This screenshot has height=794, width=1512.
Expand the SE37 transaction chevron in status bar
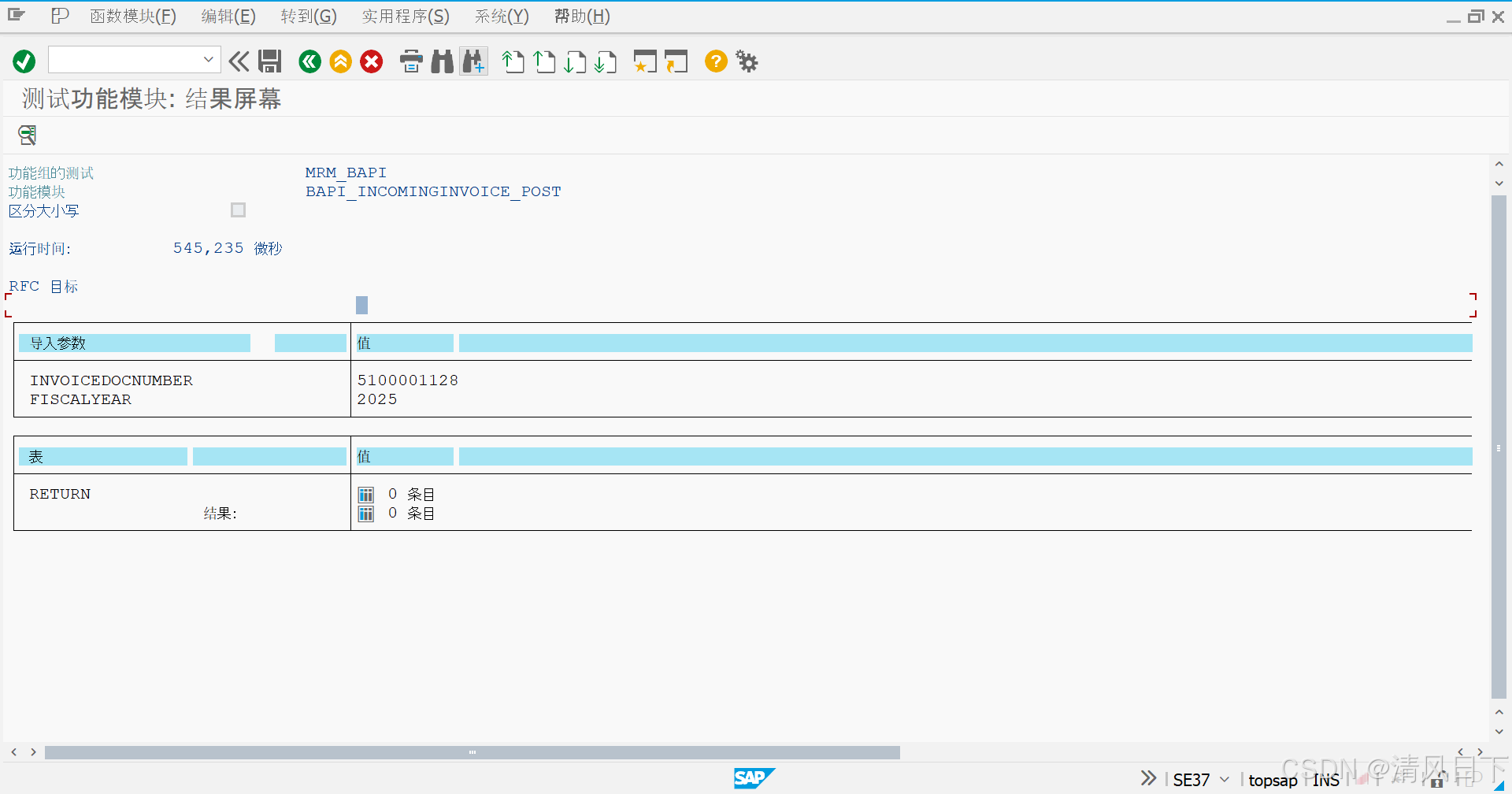point(1223,779)
